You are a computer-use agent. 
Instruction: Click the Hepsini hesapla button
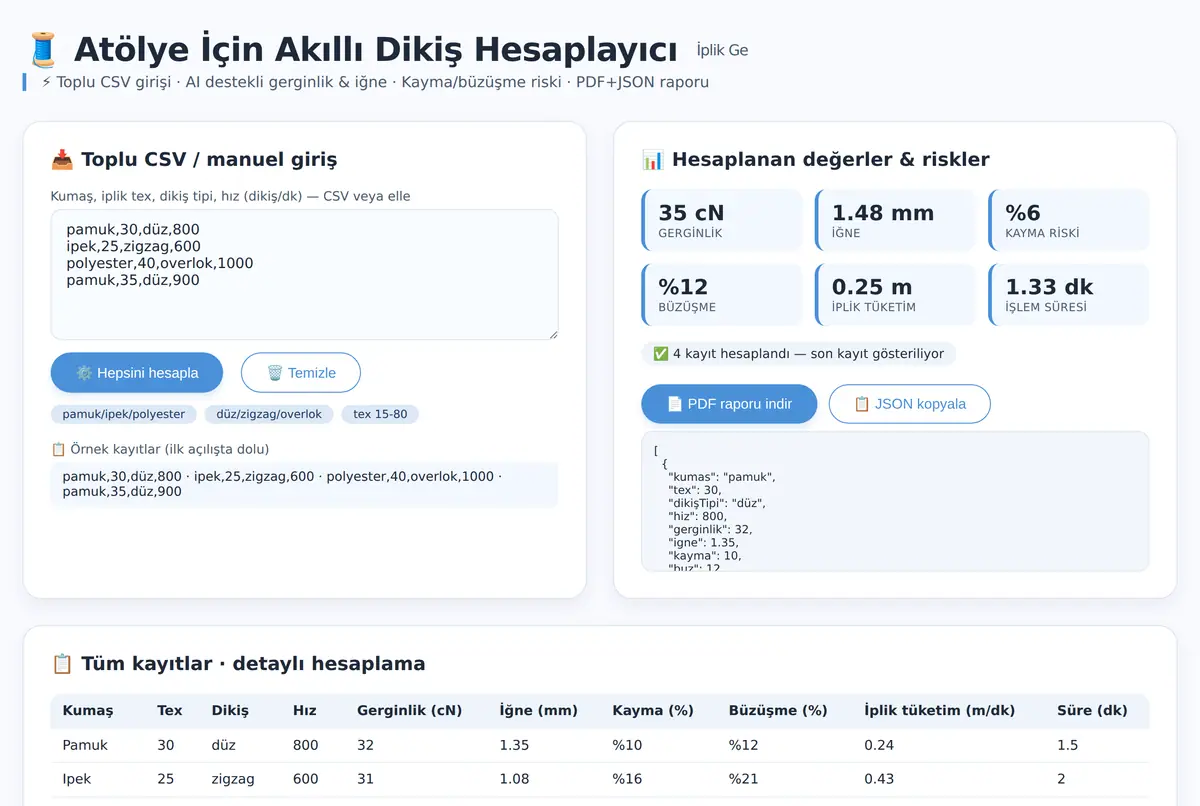tap(137, 373)
